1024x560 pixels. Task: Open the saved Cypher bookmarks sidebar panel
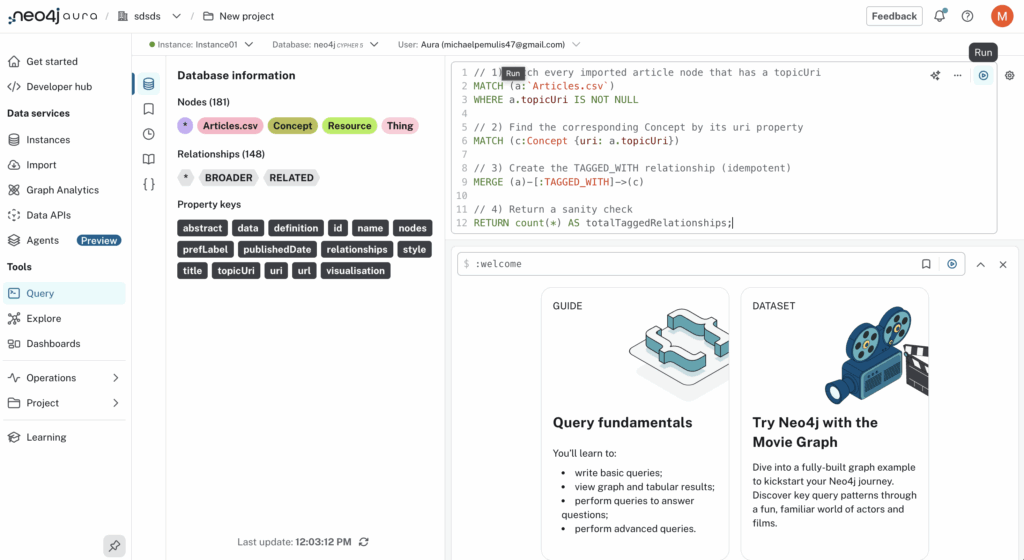pos(149,109)
